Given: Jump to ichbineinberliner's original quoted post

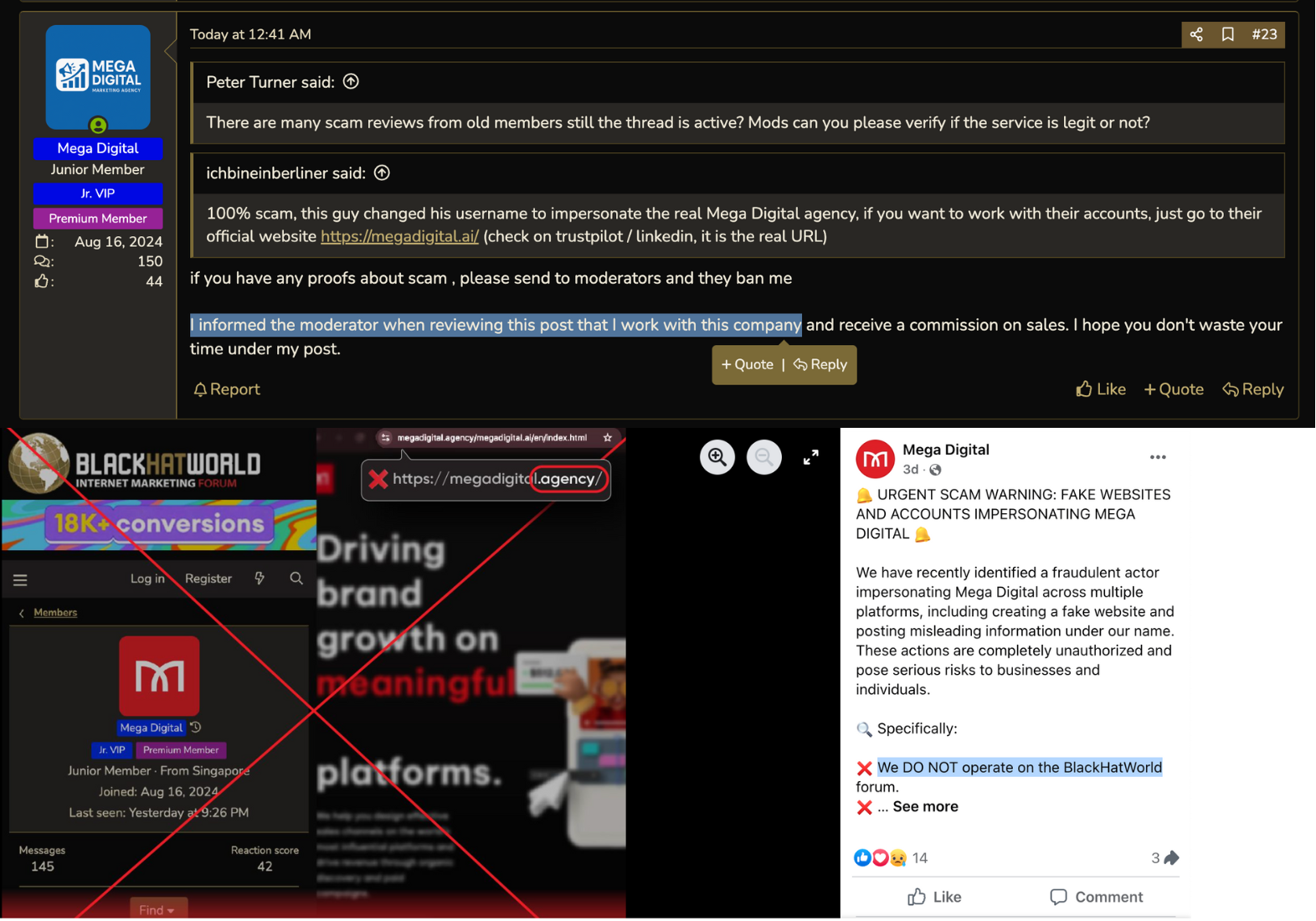Looking at the screenshot, I should 382,172.
